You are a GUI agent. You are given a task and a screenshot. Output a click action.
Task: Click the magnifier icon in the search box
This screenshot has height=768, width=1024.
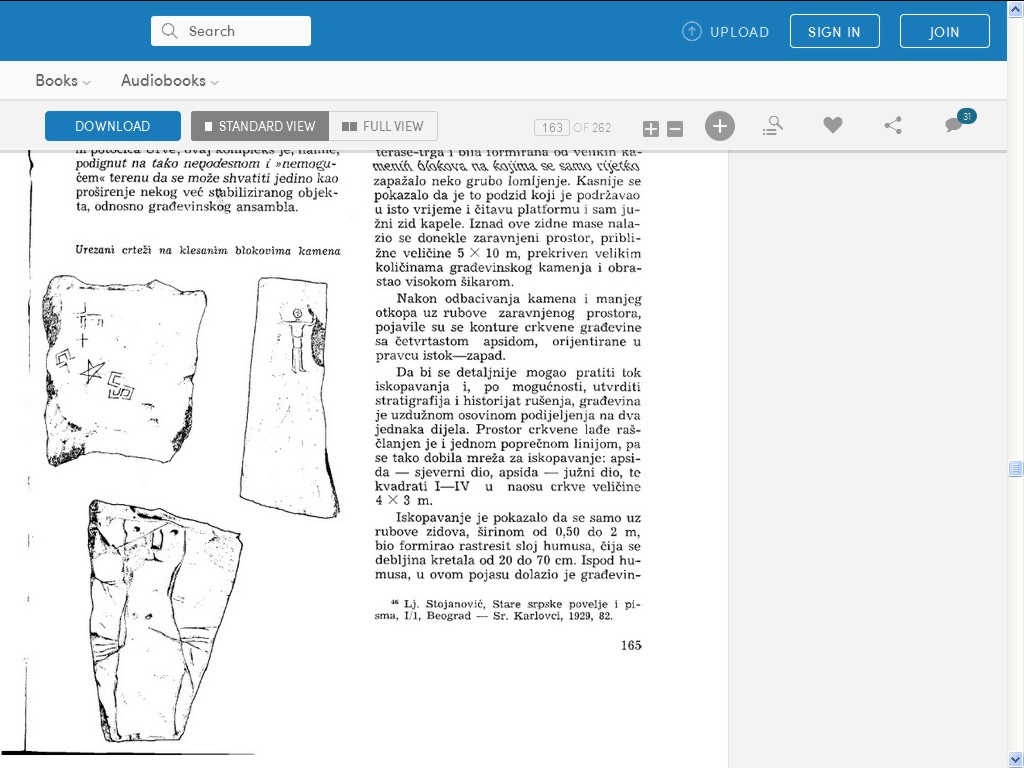tap(169, 31)
